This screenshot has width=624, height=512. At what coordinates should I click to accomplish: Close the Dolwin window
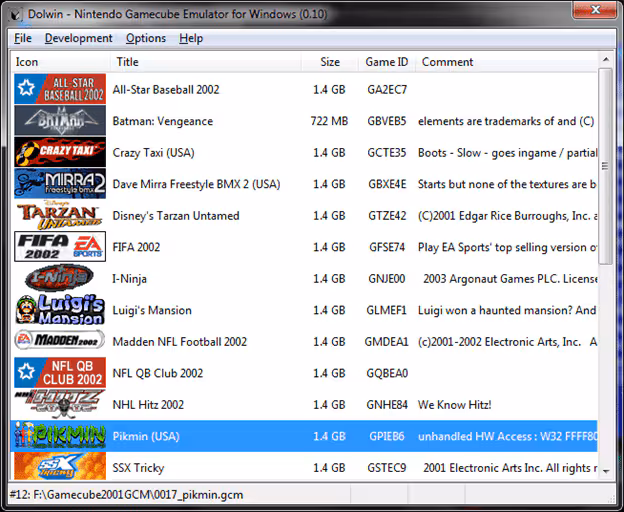coord(594,10)
